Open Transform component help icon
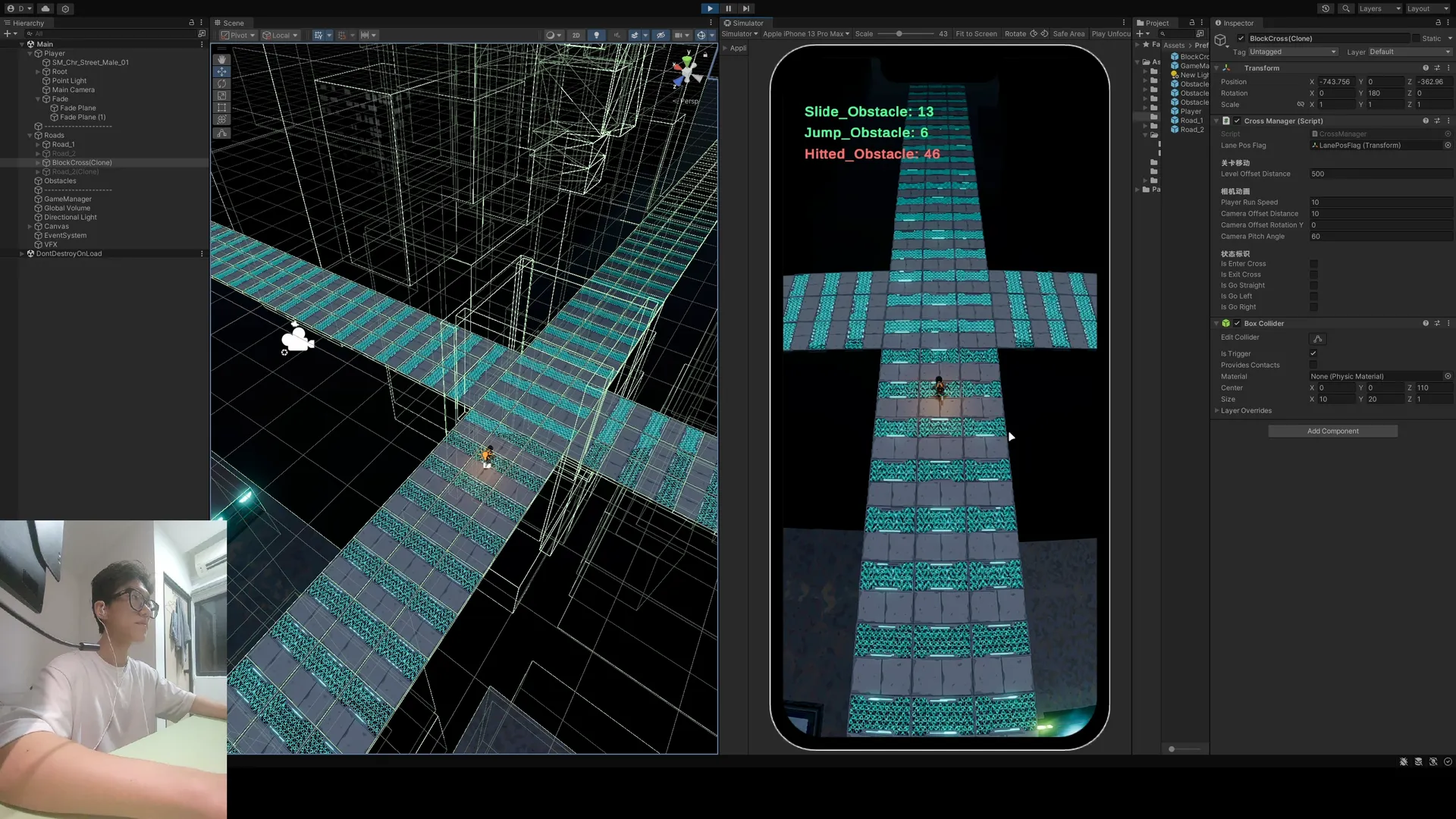 coord(1426,68)
